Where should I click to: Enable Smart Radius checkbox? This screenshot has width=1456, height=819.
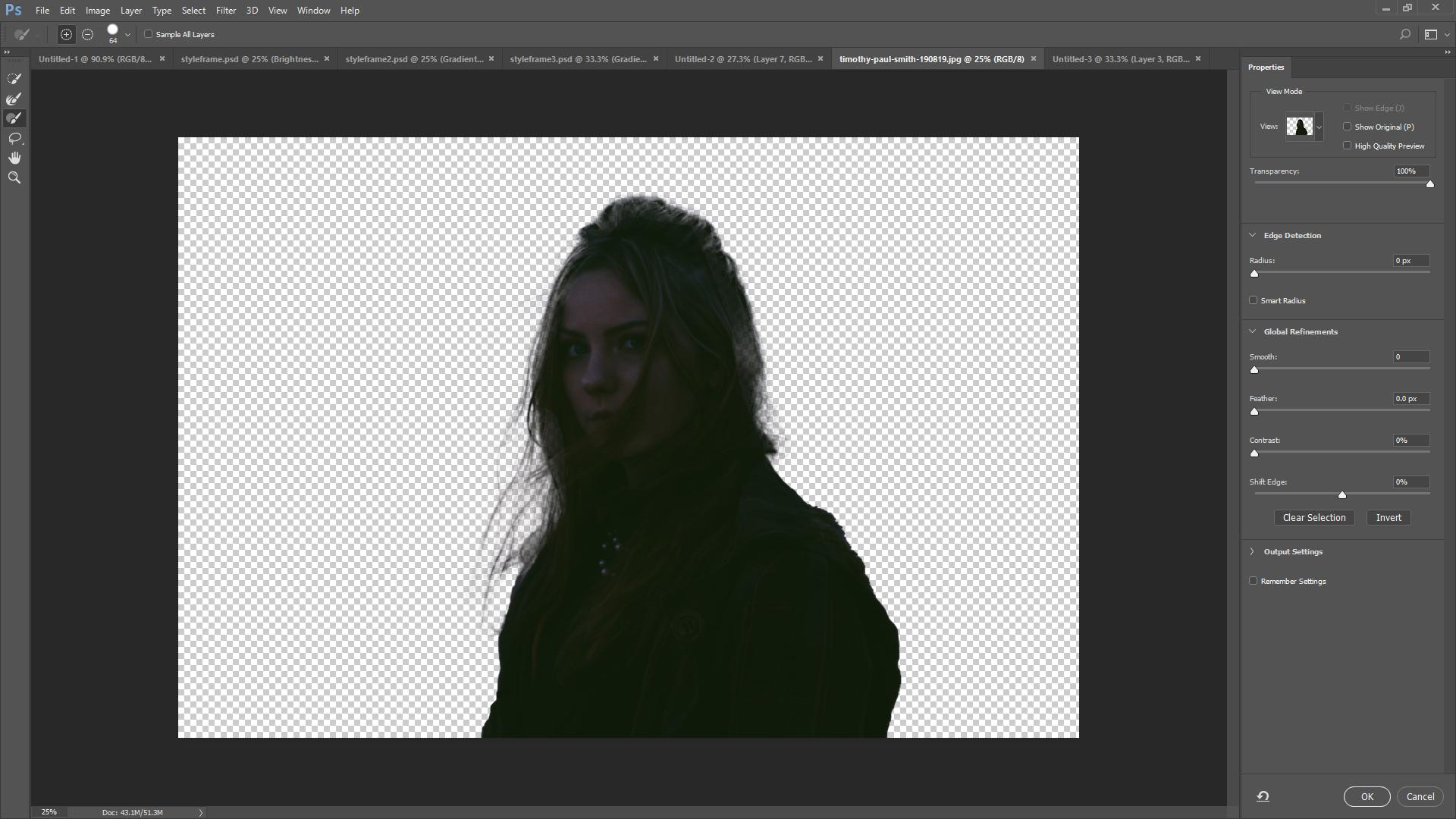pos(1254,300)
